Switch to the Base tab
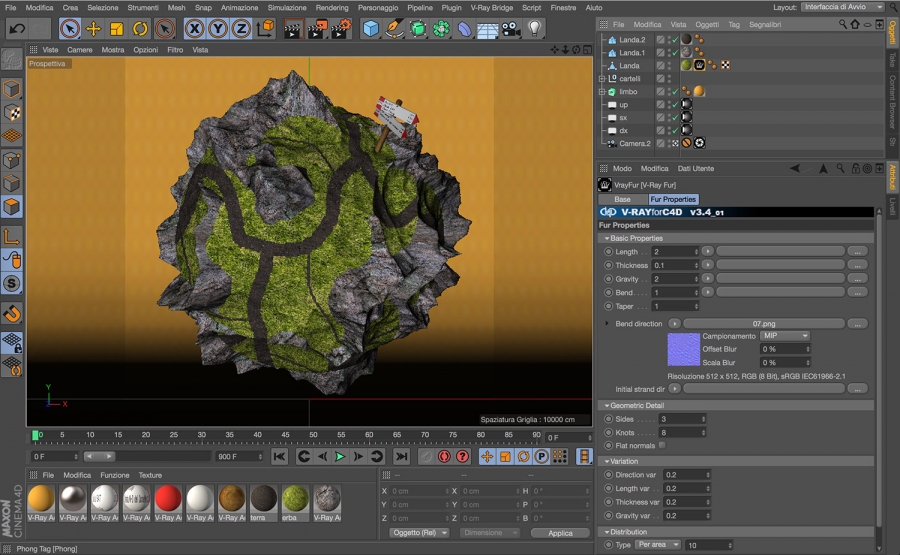The height and width of the screenshot is (555, 900). (622, 199)
